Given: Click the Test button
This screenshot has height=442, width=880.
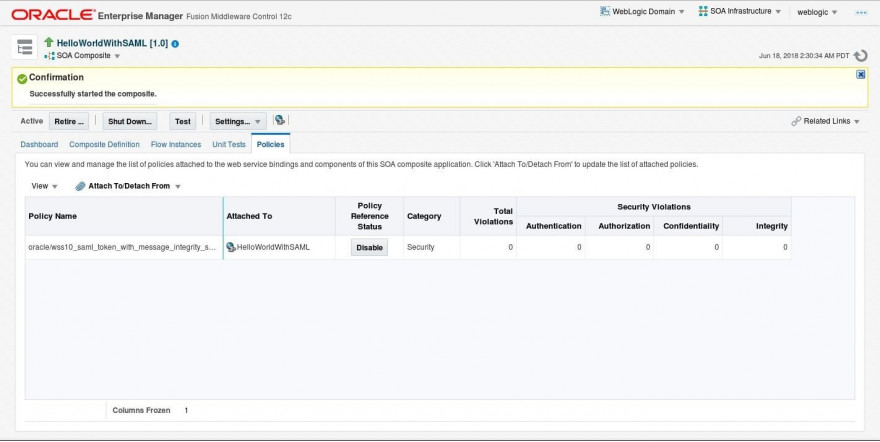Looking at the screenshot, I should point(182,121).
